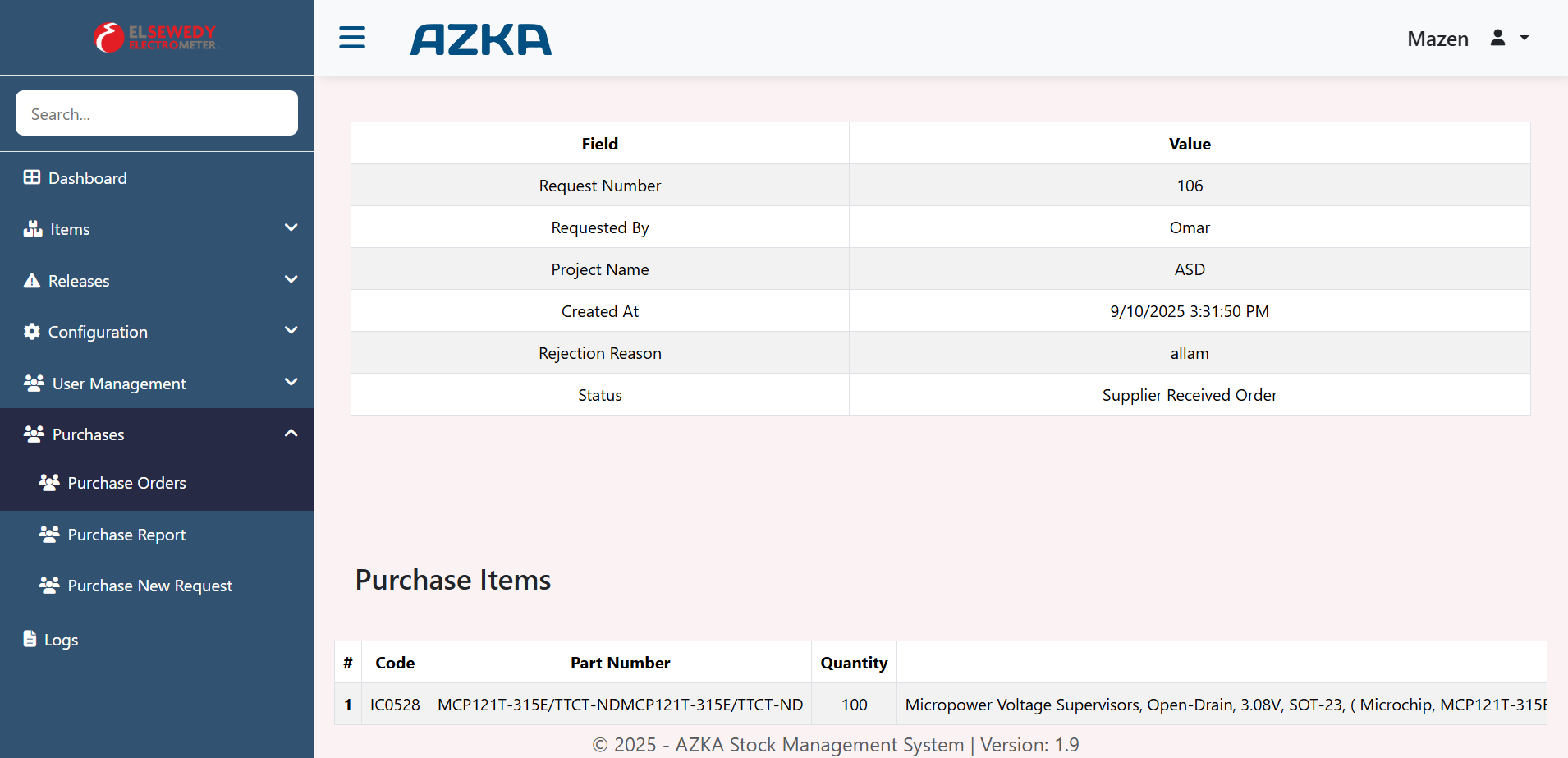
Task: Click the User Management people icon
Action: pos(34,384)
